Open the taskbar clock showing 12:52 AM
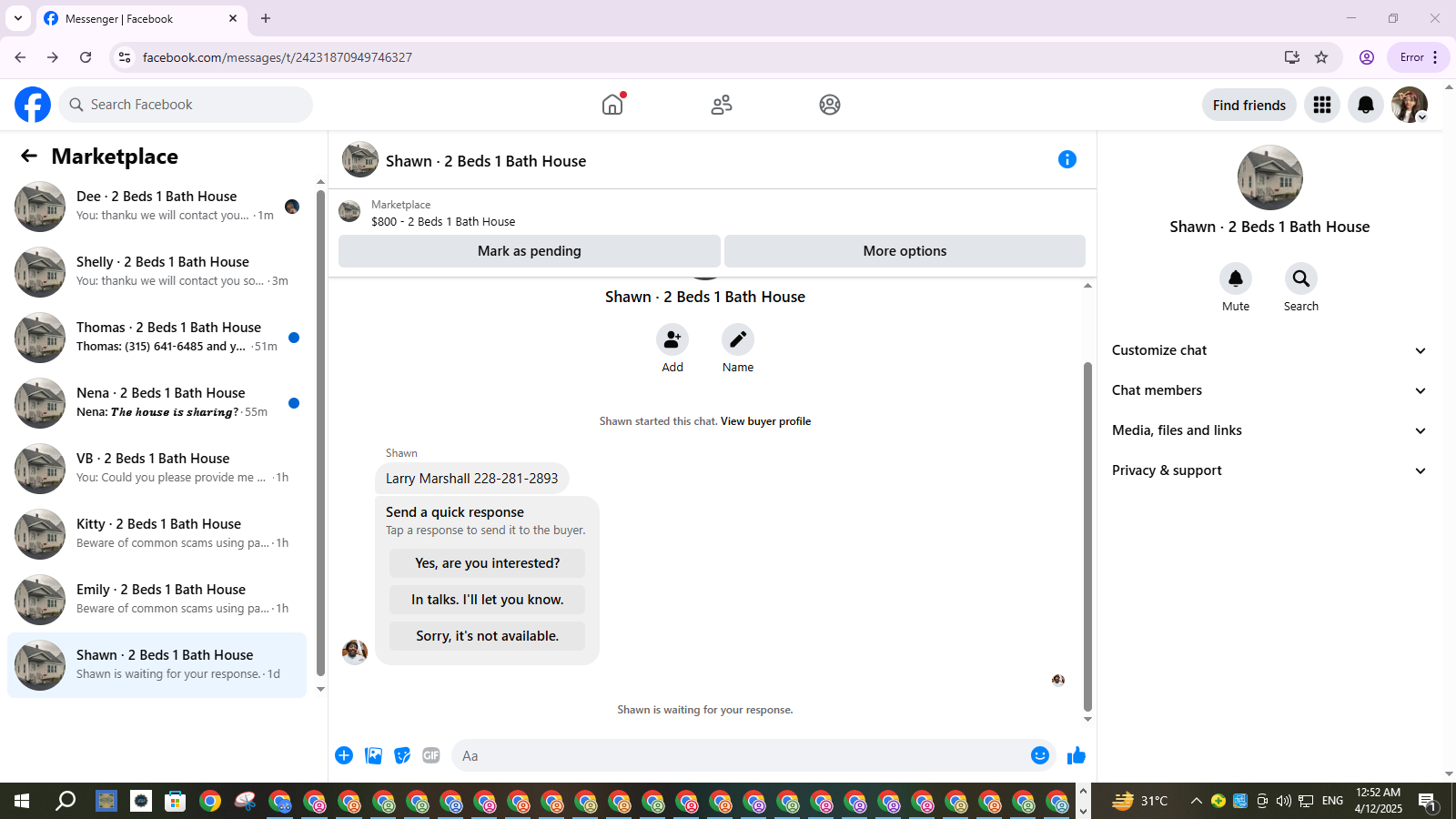1456x819 pixels. (x=1378, y=801)
